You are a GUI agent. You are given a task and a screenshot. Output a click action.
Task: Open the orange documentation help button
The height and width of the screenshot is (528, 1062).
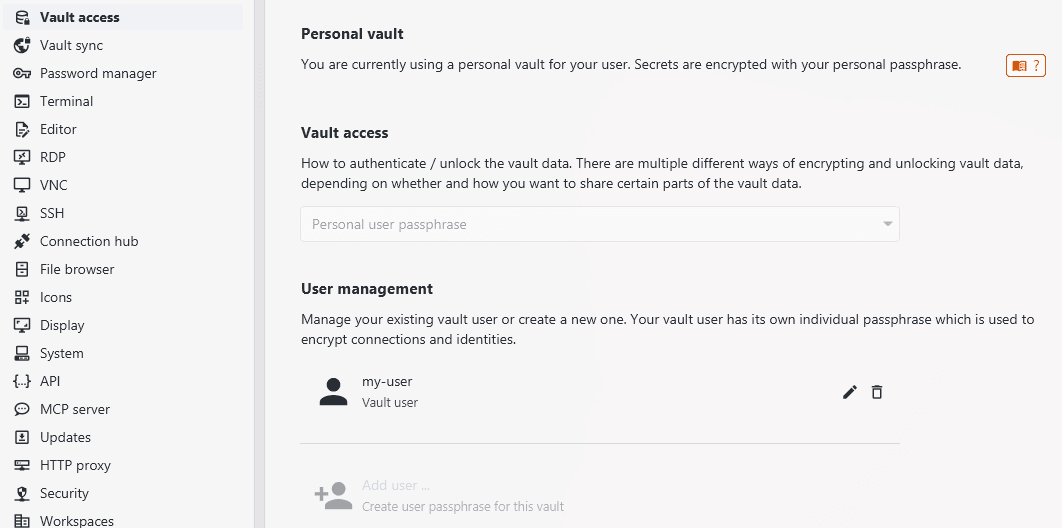(x=1025, y=66)
